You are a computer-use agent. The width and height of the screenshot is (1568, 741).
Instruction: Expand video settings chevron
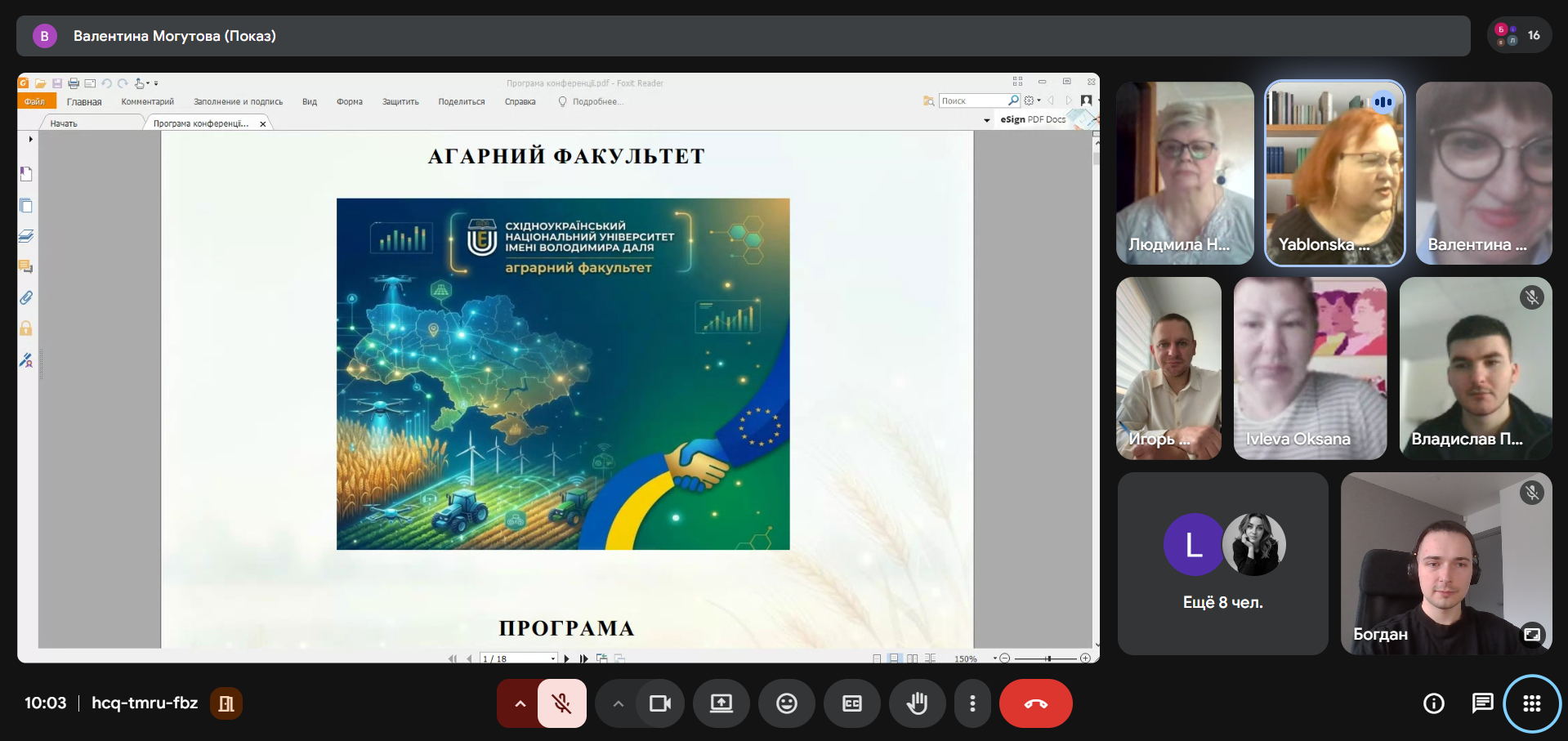pos(618,703)
